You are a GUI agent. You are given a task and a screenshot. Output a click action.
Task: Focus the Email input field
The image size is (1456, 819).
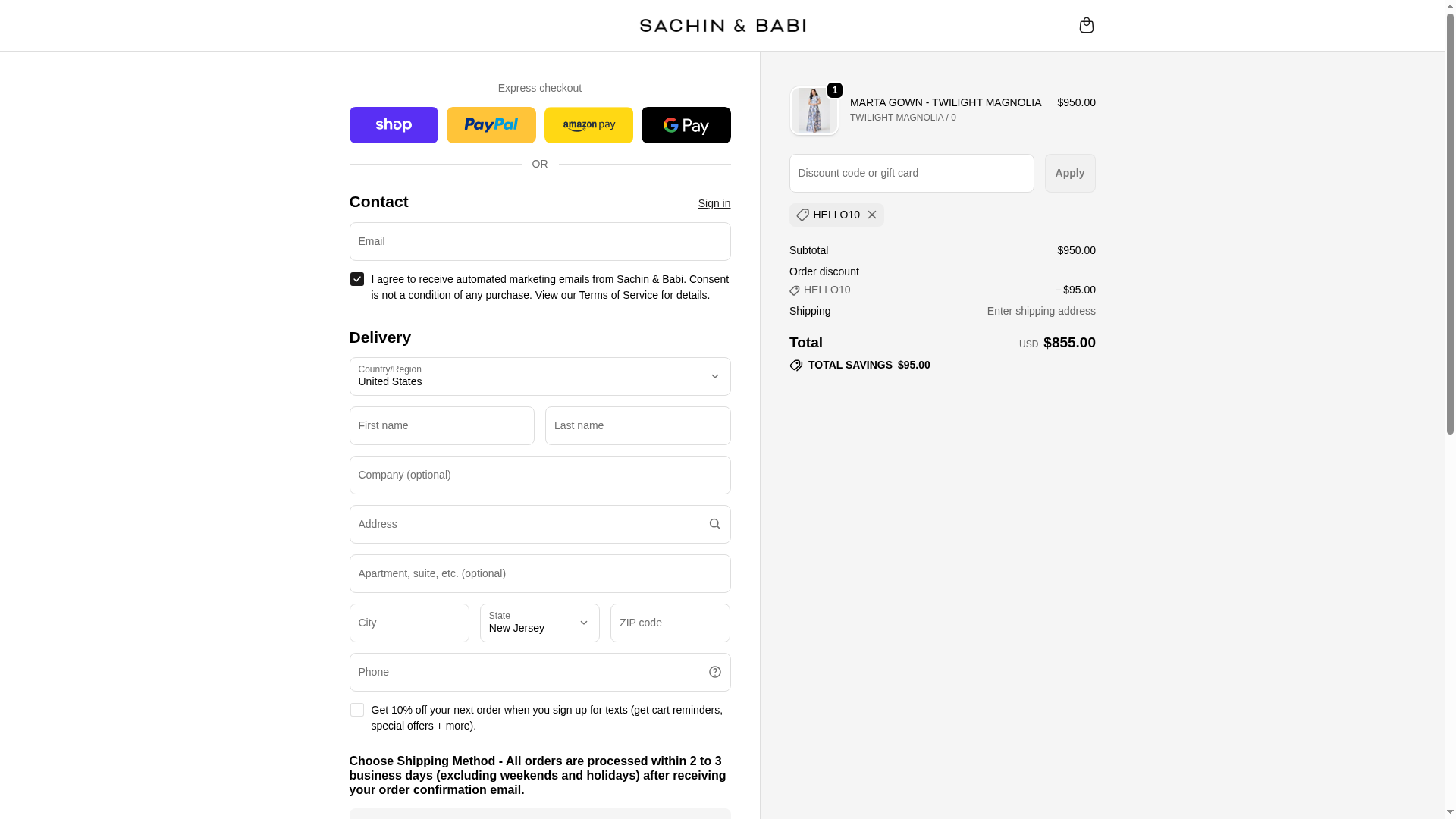(x=539, y=241)
